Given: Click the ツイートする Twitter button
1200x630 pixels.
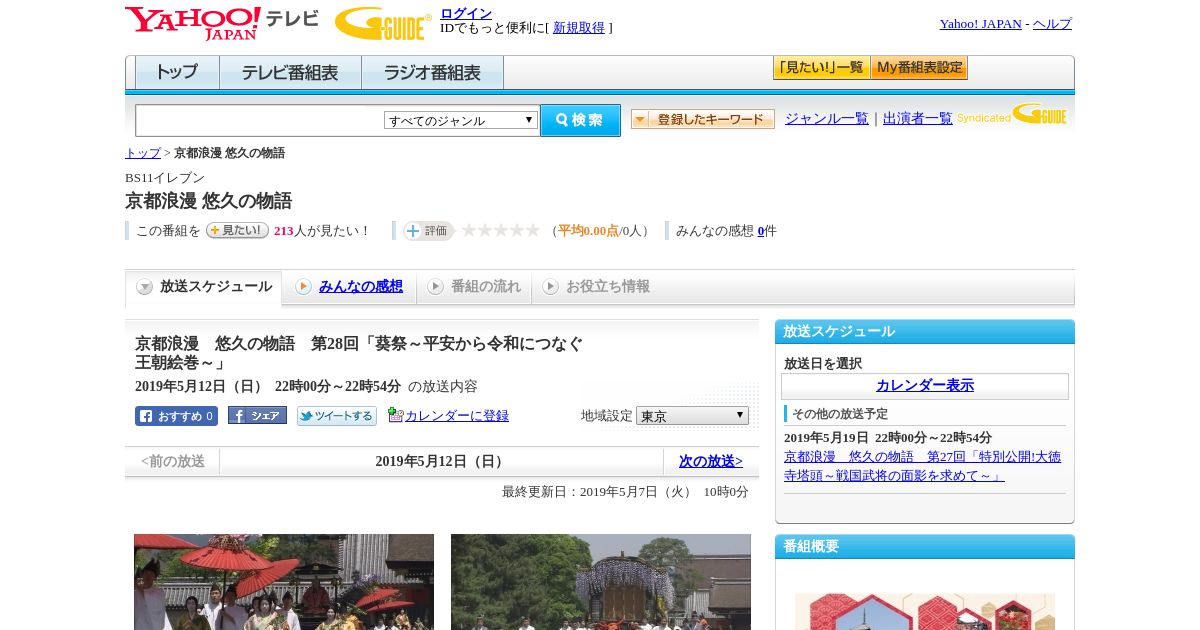Looking at the screenshot, I should tap(337, 416).
